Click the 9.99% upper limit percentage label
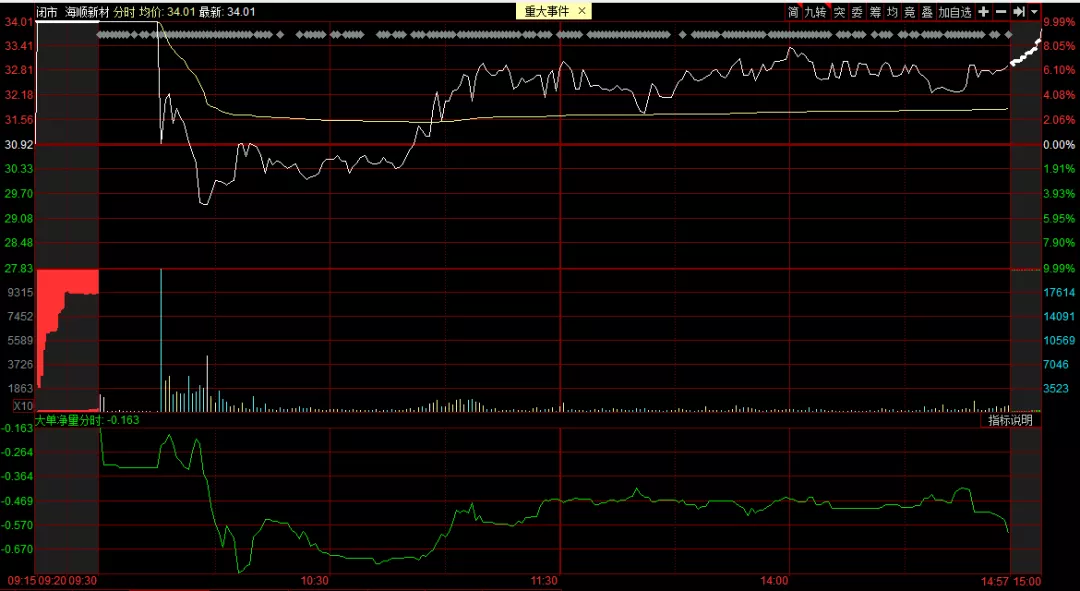This screenshot has width=1080, height=591. pyautogui.click(x=1059, y=22)
